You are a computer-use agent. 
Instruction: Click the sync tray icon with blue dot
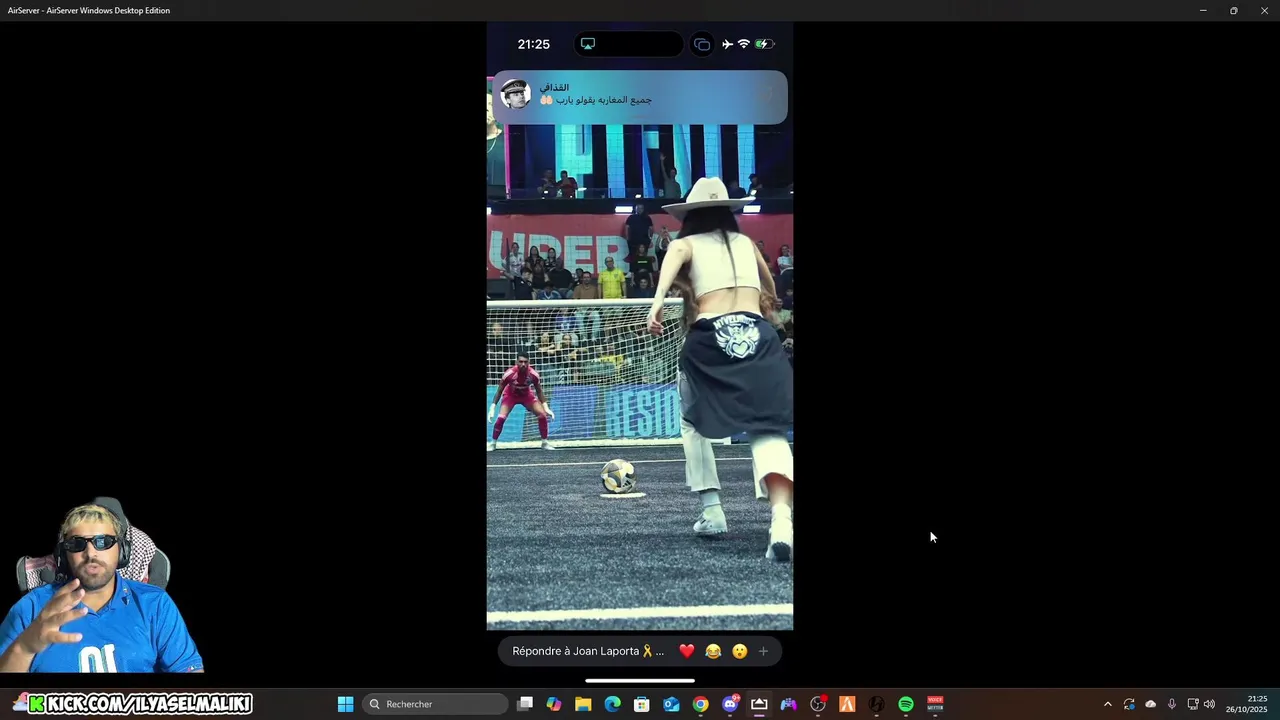point(1129,704)
